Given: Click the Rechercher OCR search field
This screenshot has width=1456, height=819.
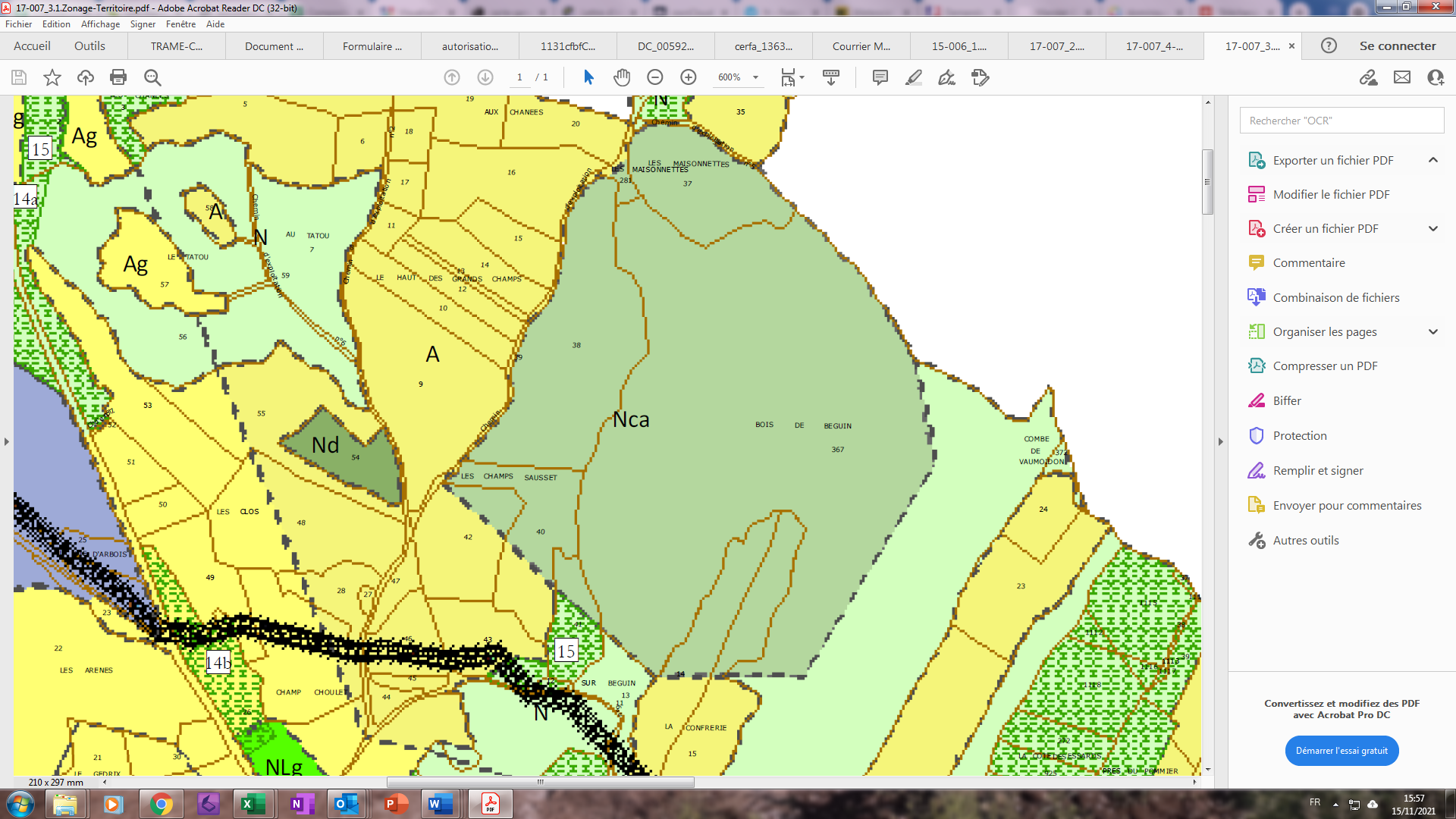Looking at the screenshot, I should (x=1341, y=121).
